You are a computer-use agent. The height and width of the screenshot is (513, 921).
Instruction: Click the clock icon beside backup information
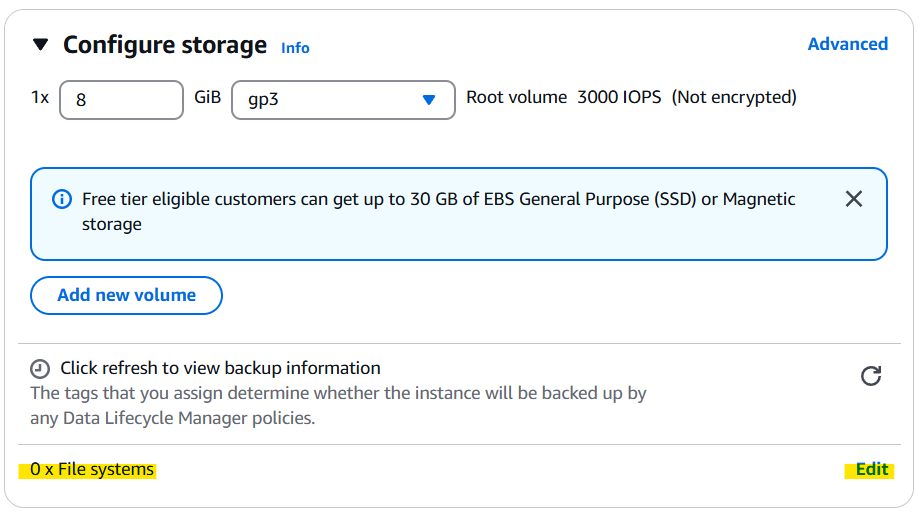40,368
